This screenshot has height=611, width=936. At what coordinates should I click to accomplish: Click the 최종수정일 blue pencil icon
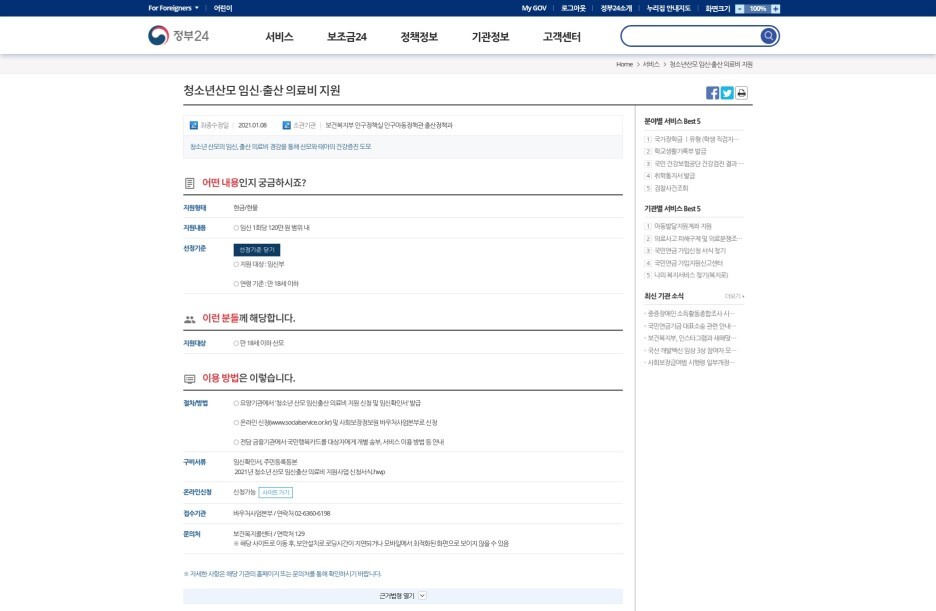click(193, 125)
